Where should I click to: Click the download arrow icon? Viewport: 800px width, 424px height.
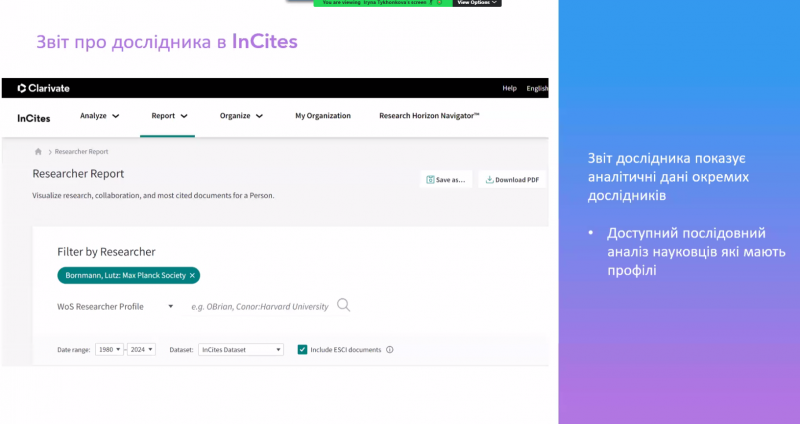489,180
